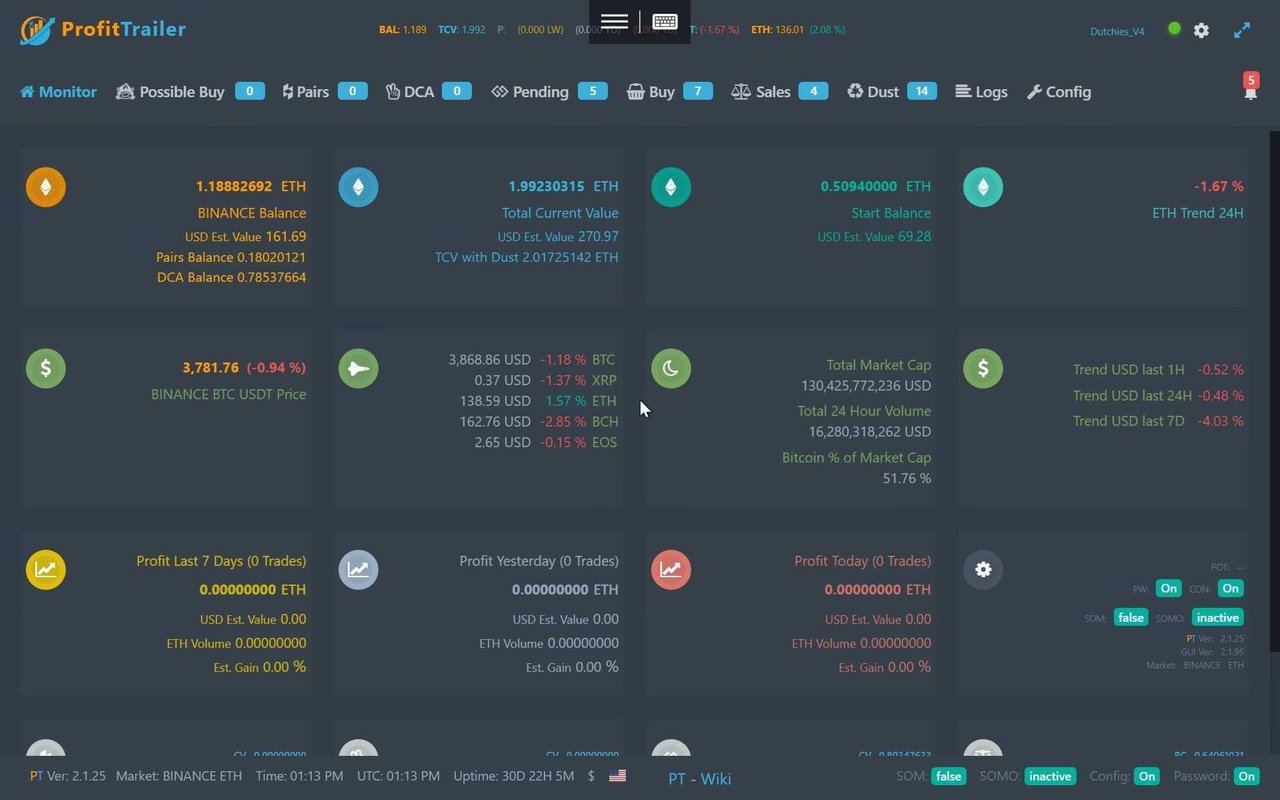
Task: Click Uptime: 30D 22H 5M in footer
Action: (x=514, y=776)
